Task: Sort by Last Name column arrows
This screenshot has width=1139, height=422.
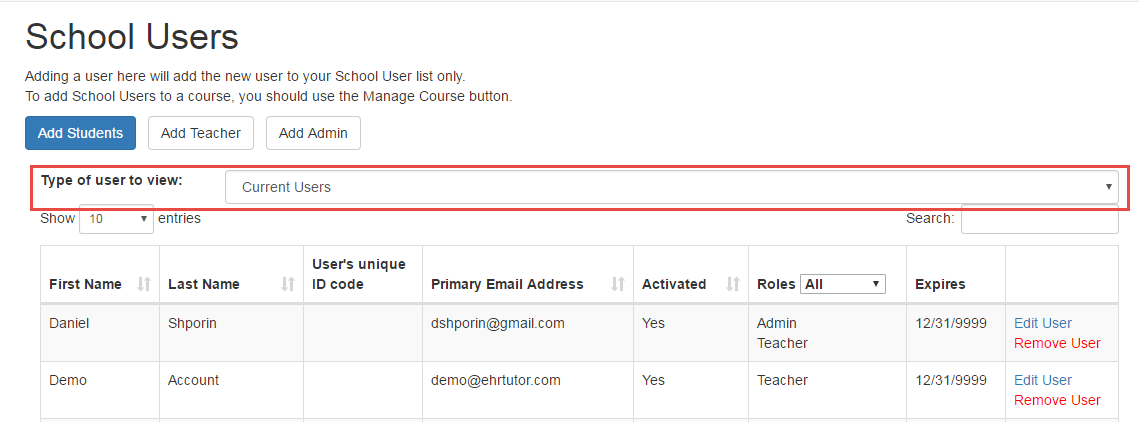Action: 288,284
